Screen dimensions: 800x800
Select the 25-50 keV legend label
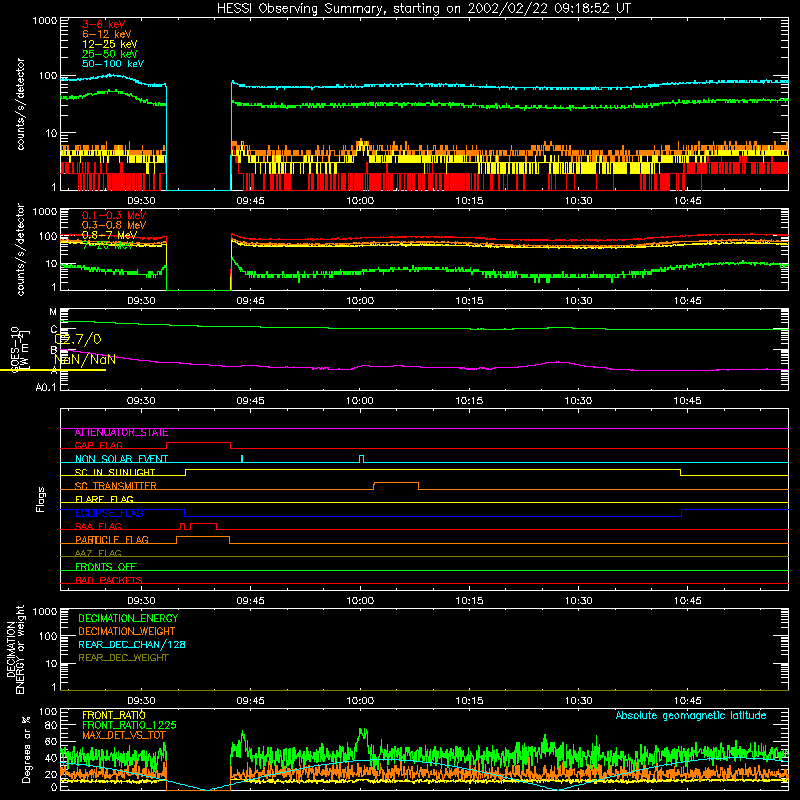[109, 54]
